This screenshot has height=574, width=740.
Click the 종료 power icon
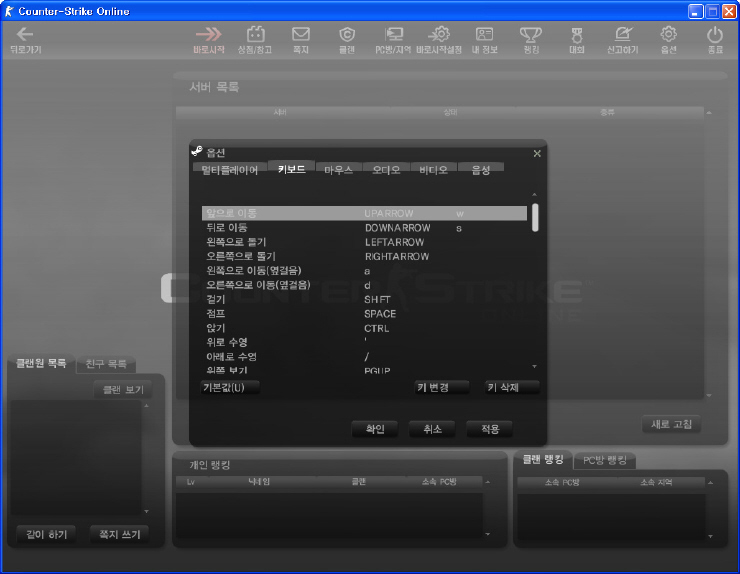point(715,34)
